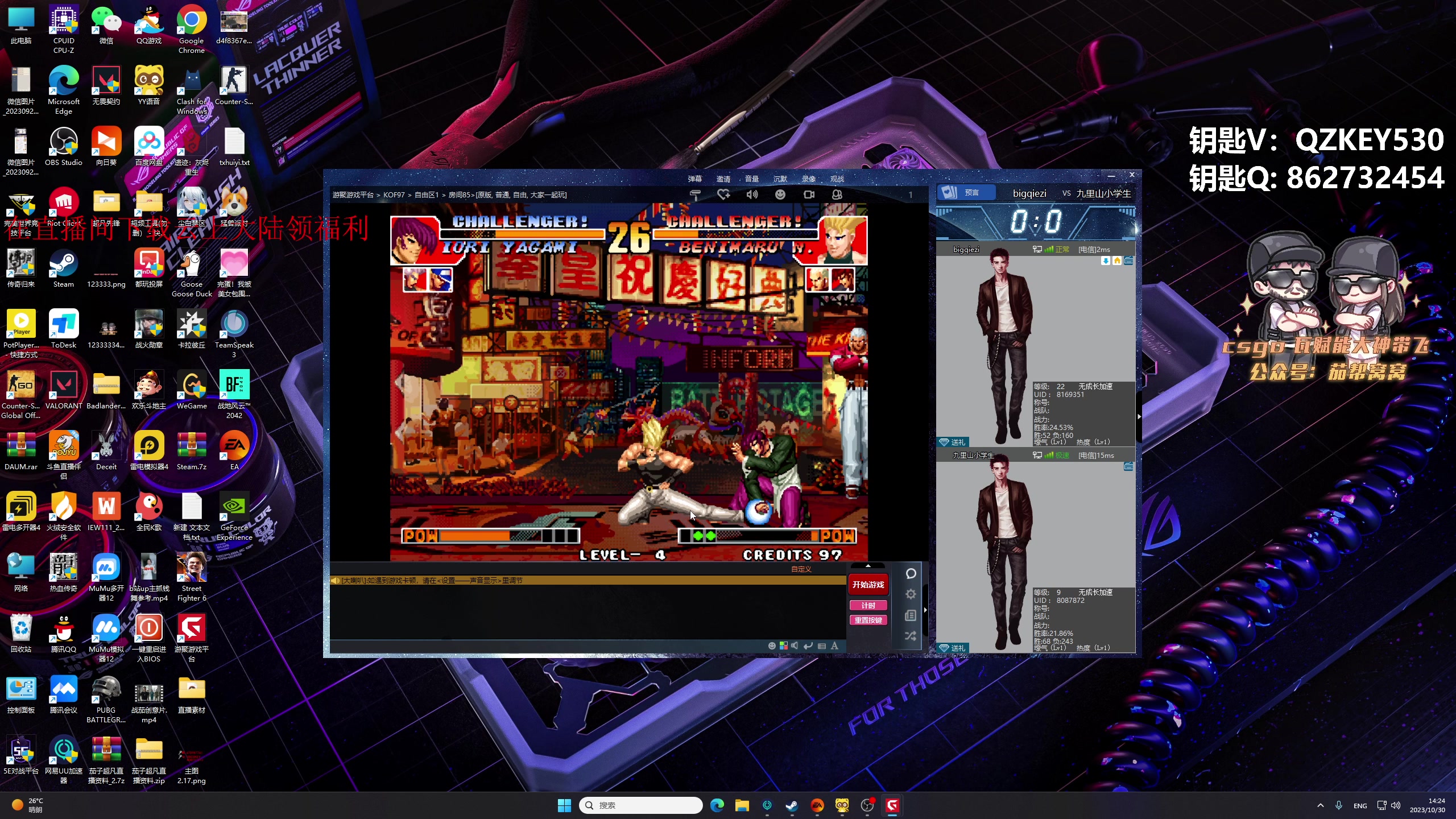The image size is (1456, 819).
Task: Click ENG language indicator in tray
Action: pos(1360,806)
